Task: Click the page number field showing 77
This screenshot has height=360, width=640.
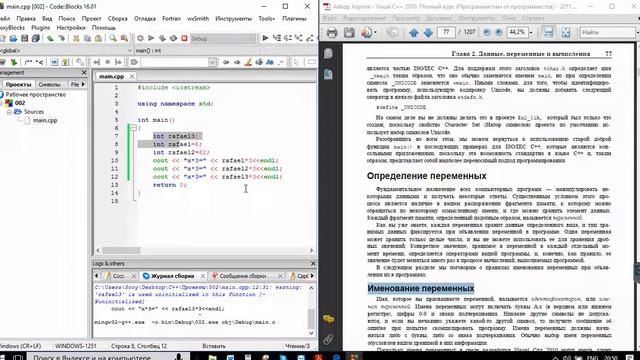Action: coord(446,32)
